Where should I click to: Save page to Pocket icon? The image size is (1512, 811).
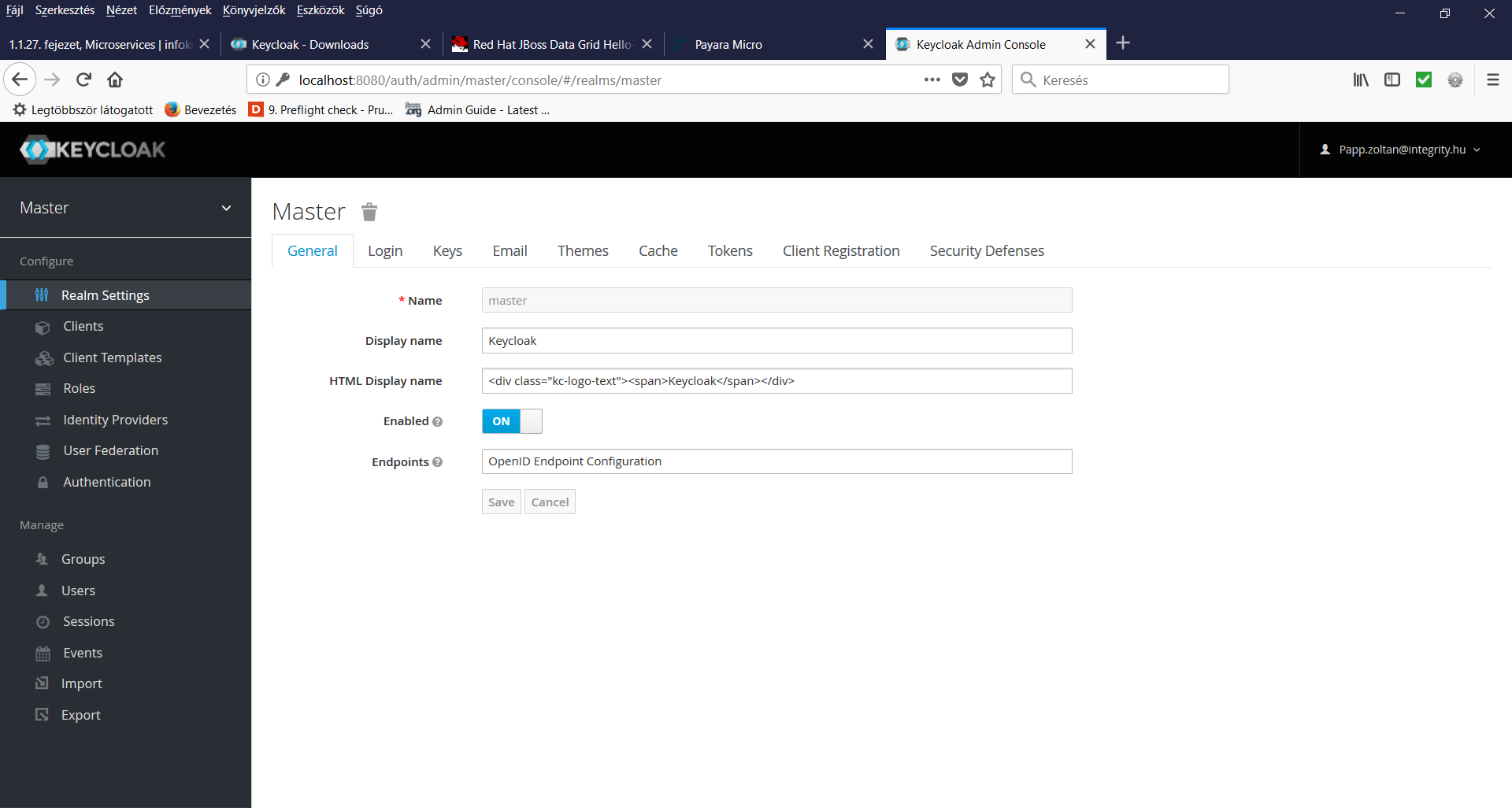click(960, 80)
